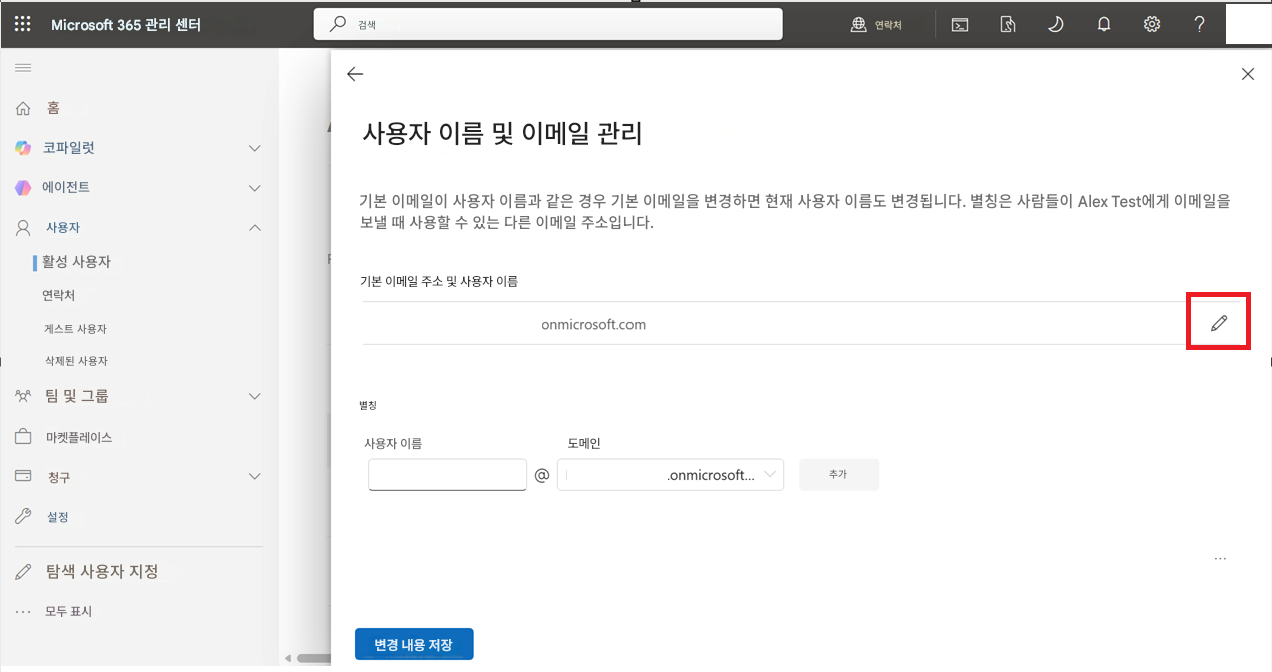Image resolution: width=1272 pixels, height=672 pixels.
Task: Click the search magnifier icon
Action: 339,24
